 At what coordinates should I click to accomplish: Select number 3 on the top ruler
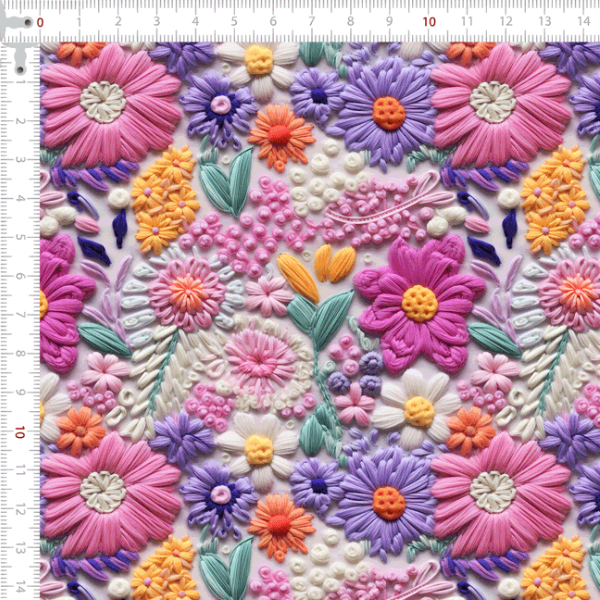[157, 21]
